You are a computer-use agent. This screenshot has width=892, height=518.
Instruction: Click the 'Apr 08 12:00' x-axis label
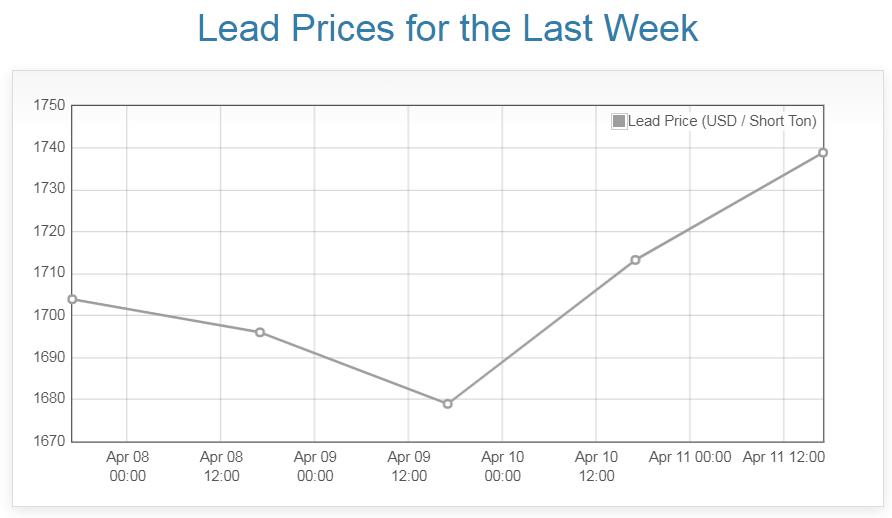[x=221, y=466]
